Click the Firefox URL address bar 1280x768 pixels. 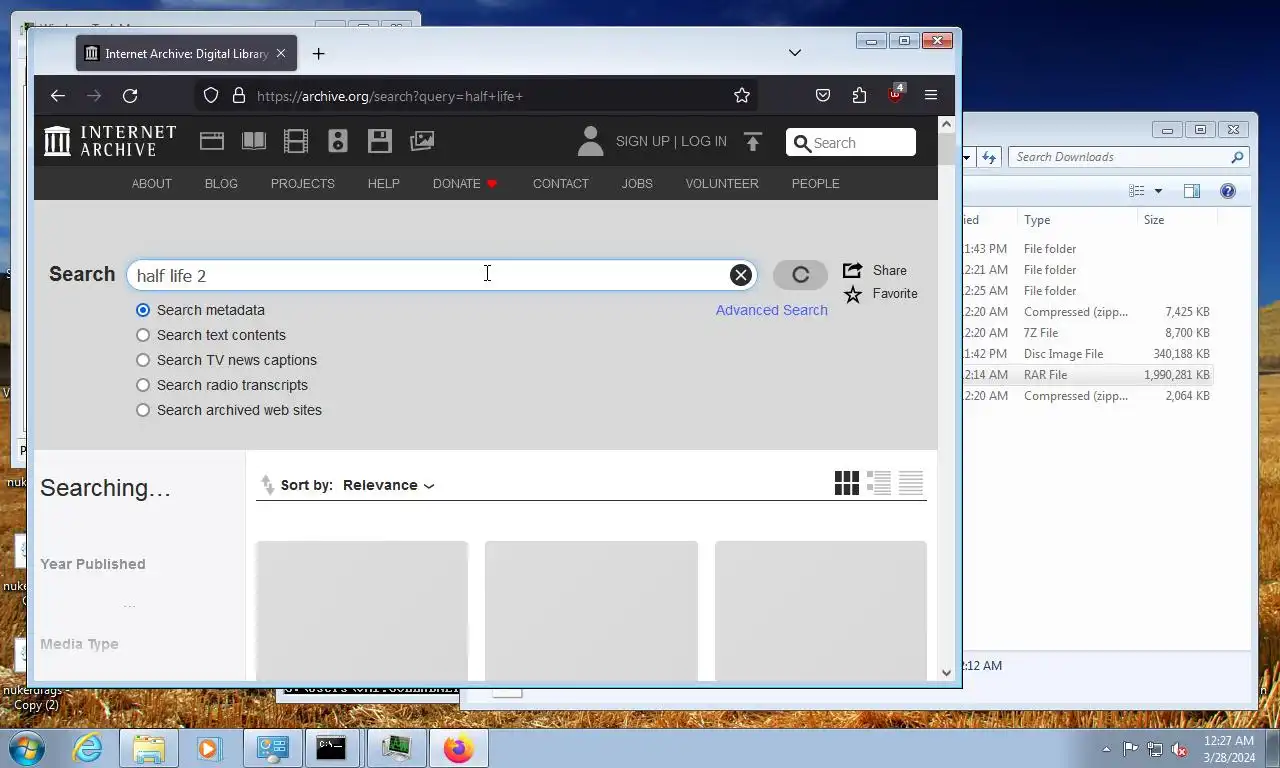475,96
